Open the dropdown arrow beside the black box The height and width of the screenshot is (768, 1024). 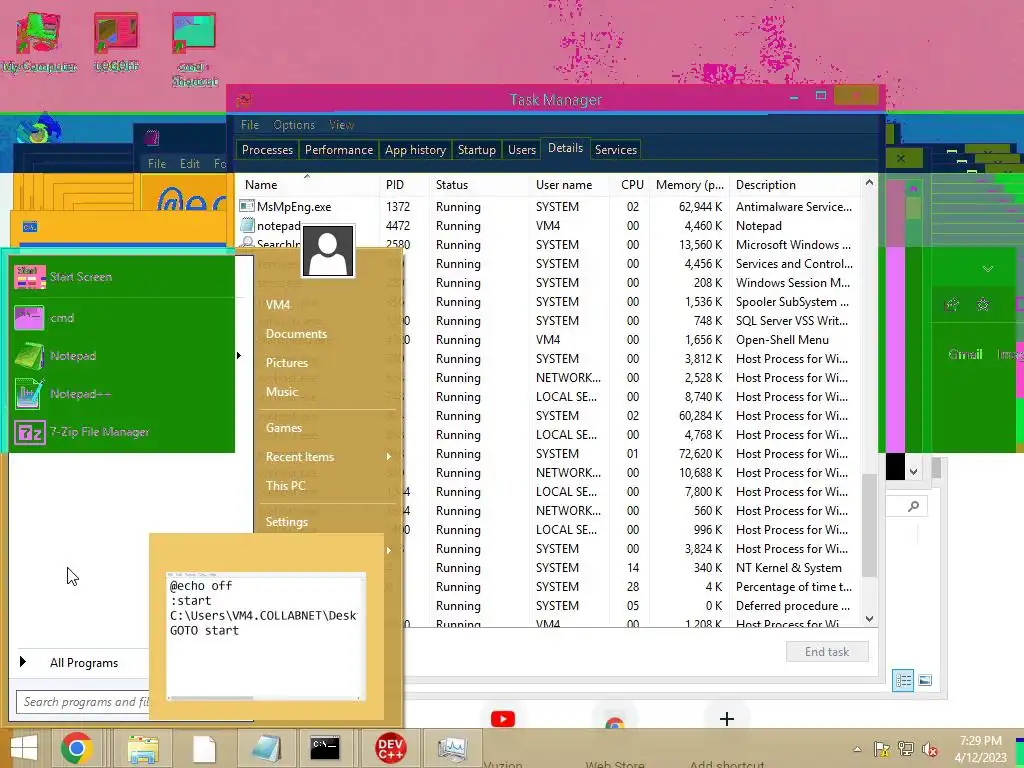(914, 471)
